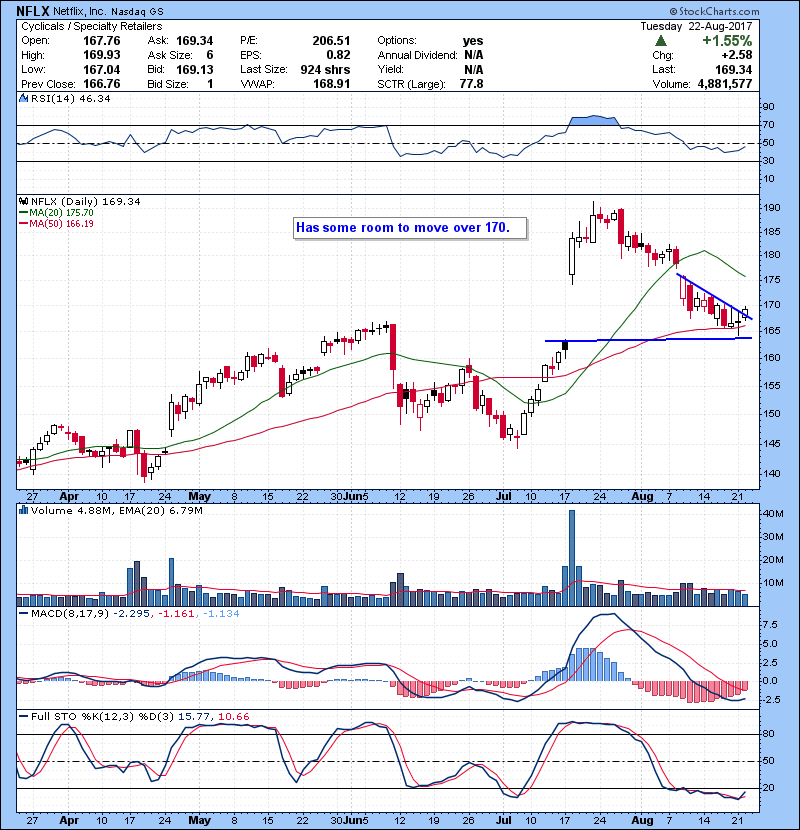The image size is (800, 830).
Task: Click the Last price value in the quote header
Action: 733,69
